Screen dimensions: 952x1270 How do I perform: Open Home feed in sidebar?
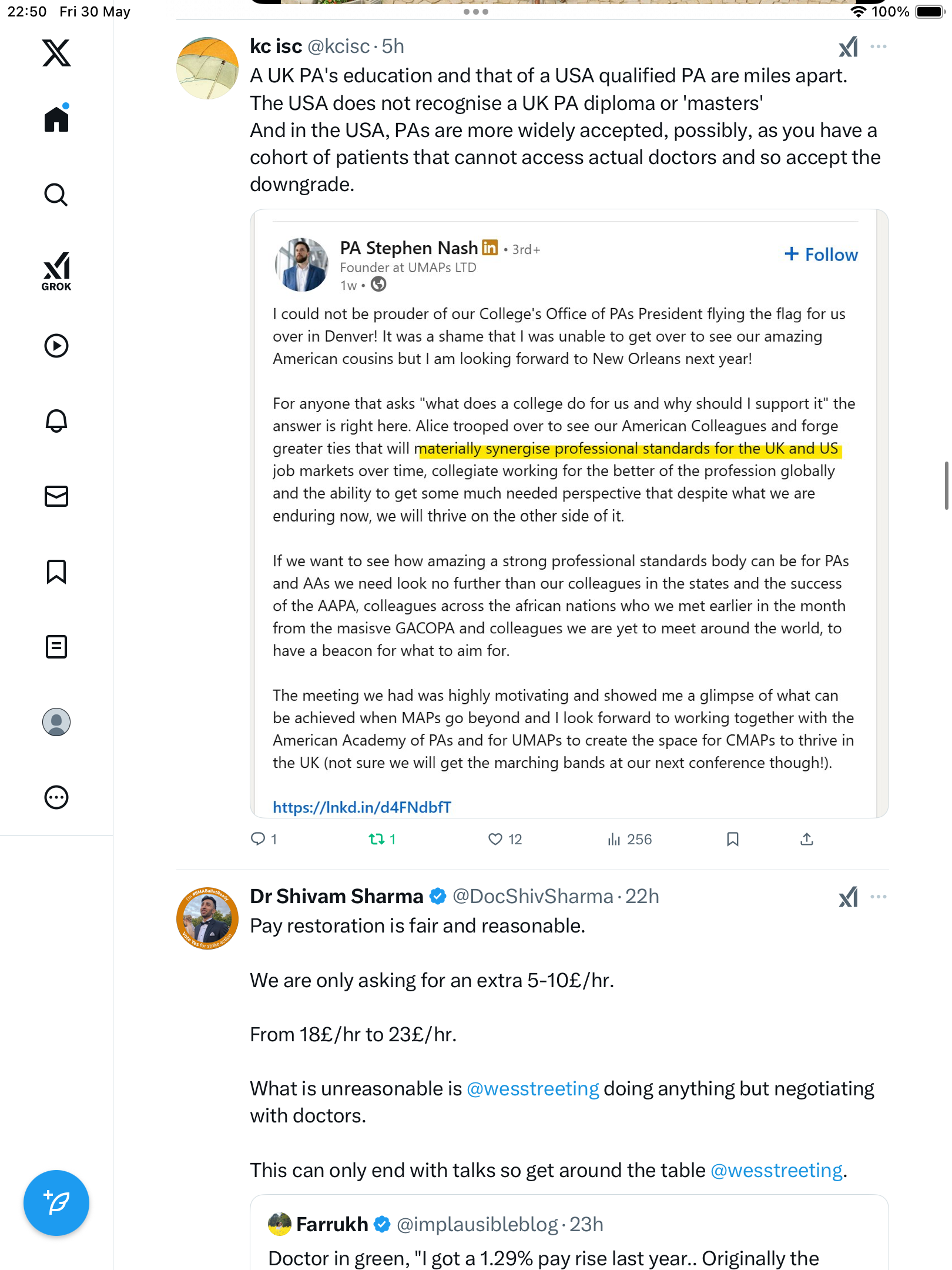[56, 118]
